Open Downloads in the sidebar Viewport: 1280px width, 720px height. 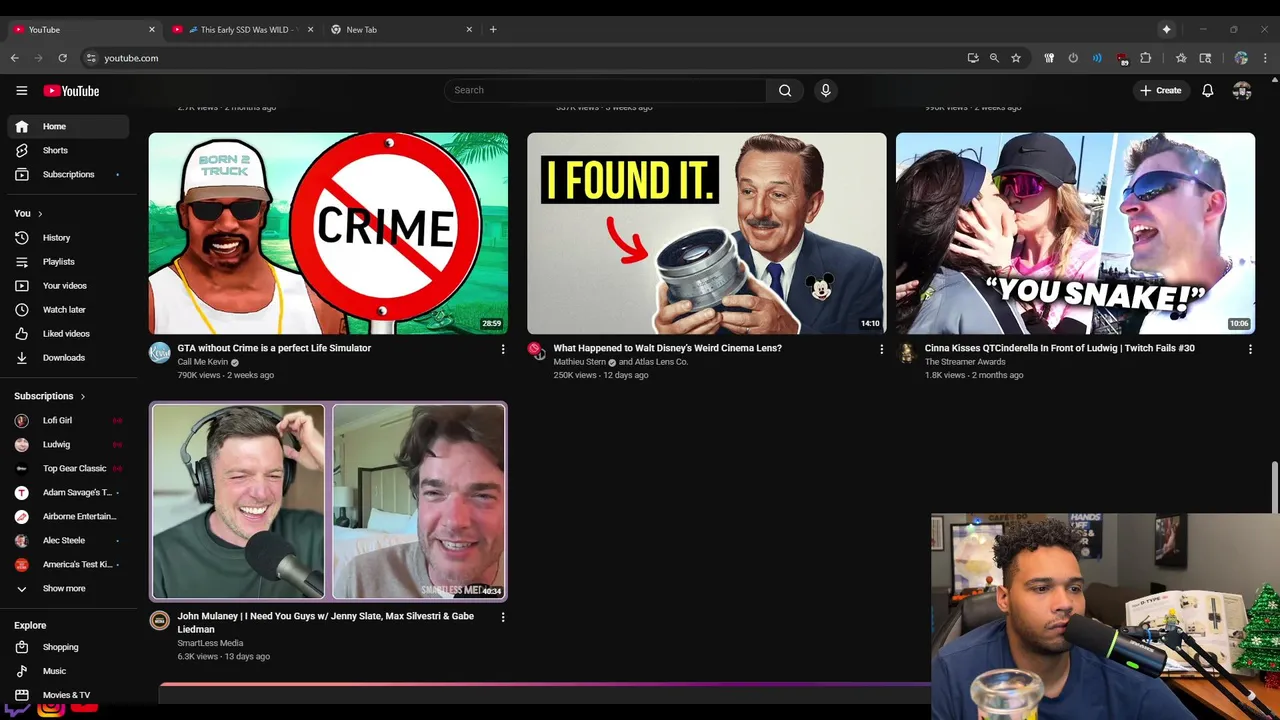(x=68, y=358)
